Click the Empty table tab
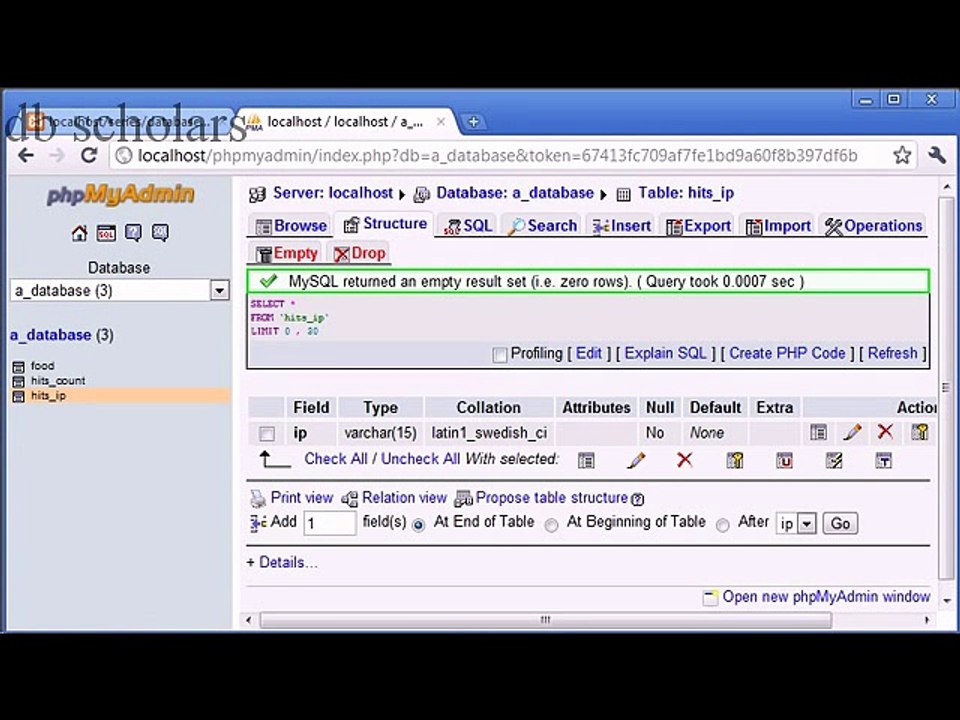The image size is (960, 720). 287,253
